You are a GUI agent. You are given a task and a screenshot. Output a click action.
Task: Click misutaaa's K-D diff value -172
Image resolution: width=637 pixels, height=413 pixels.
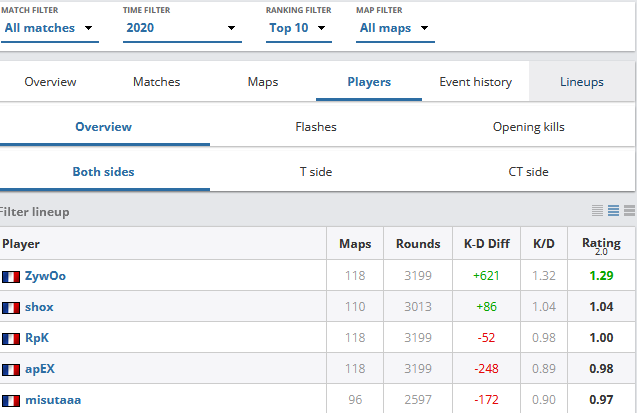pos(486,400)
